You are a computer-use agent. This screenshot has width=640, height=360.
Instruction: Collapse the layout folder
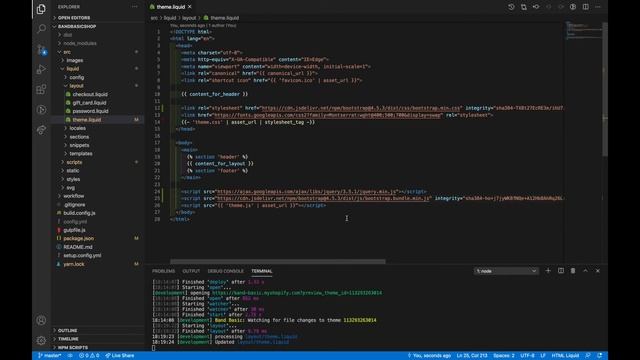tap(98, 86)
